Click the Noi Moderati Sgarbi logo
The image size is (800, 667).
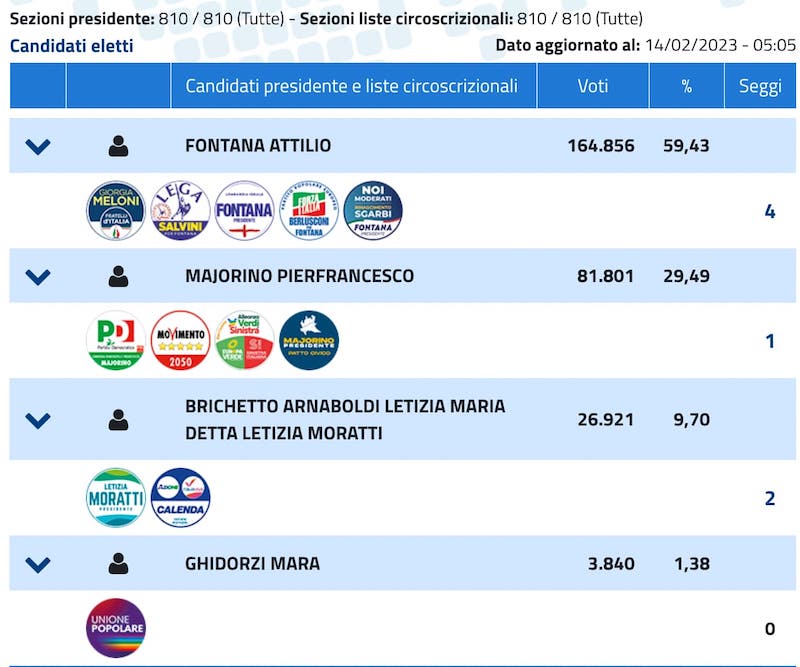[x=373, y=211]
